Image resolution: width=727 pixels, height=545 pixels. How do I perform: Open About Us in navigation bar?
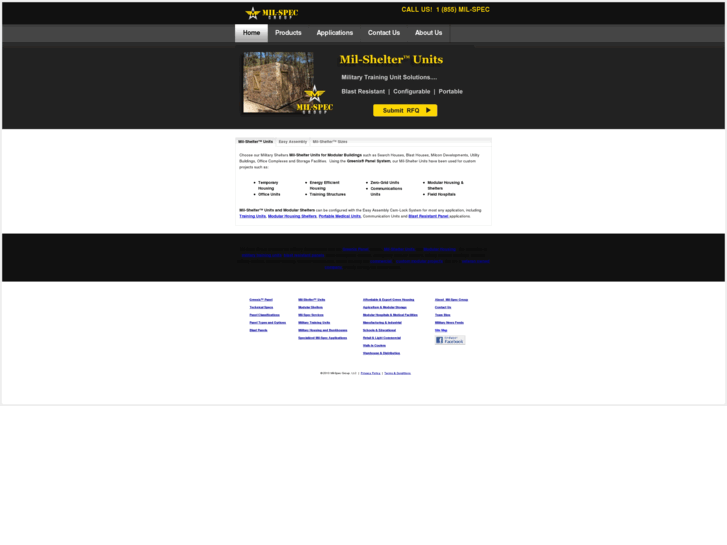[428, 33]
